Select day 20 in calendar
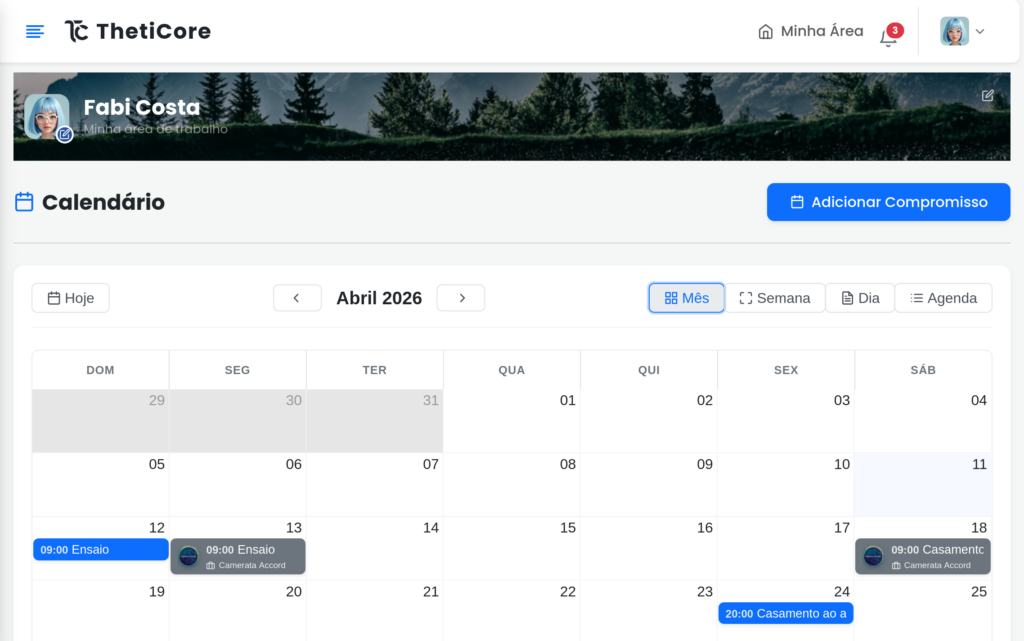This screenshot has width=1024, height=641. 238,611
